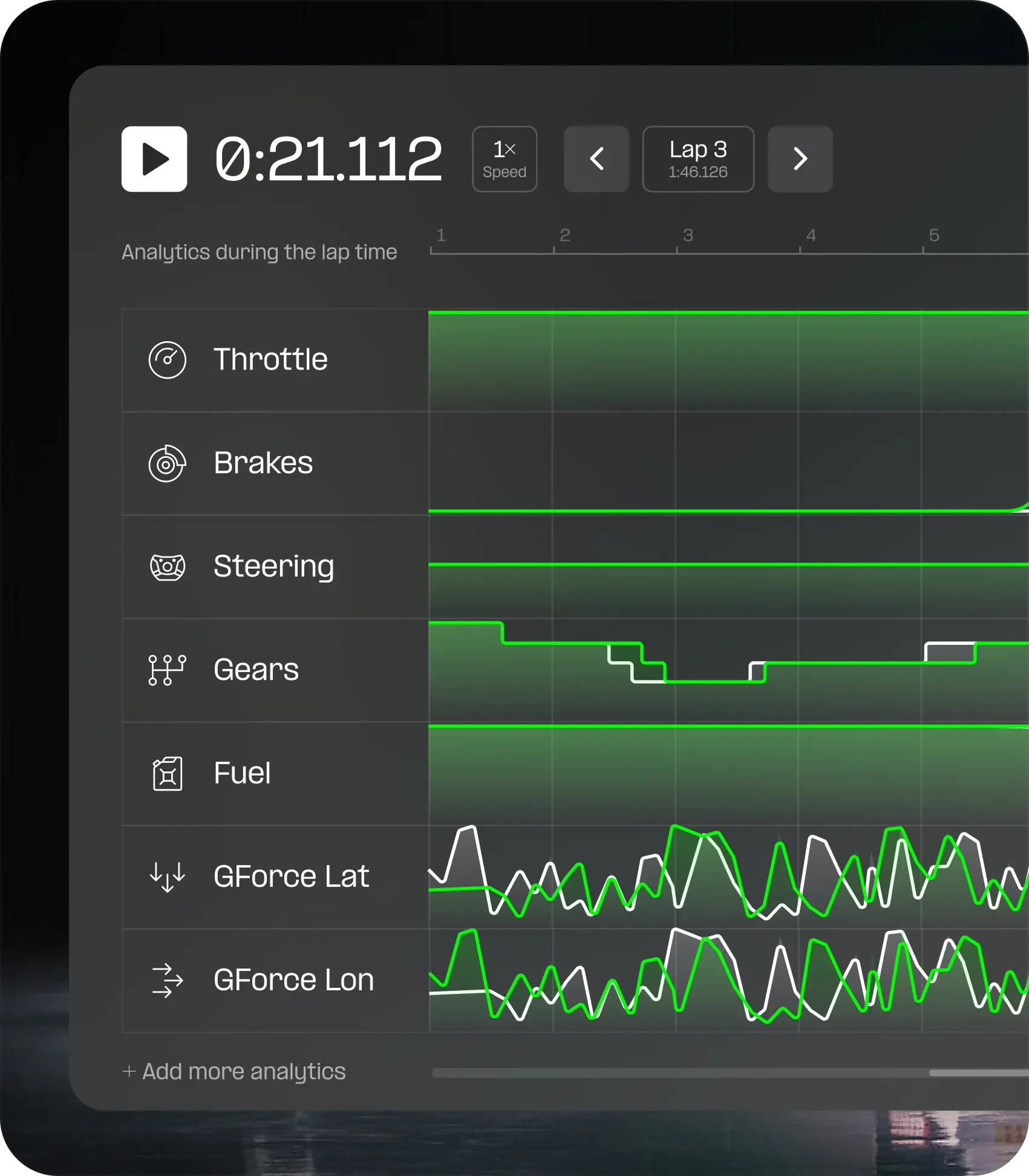Jump to timeline marker 3
Viewport: 1029px width, 1176px height.
(688, 235)
